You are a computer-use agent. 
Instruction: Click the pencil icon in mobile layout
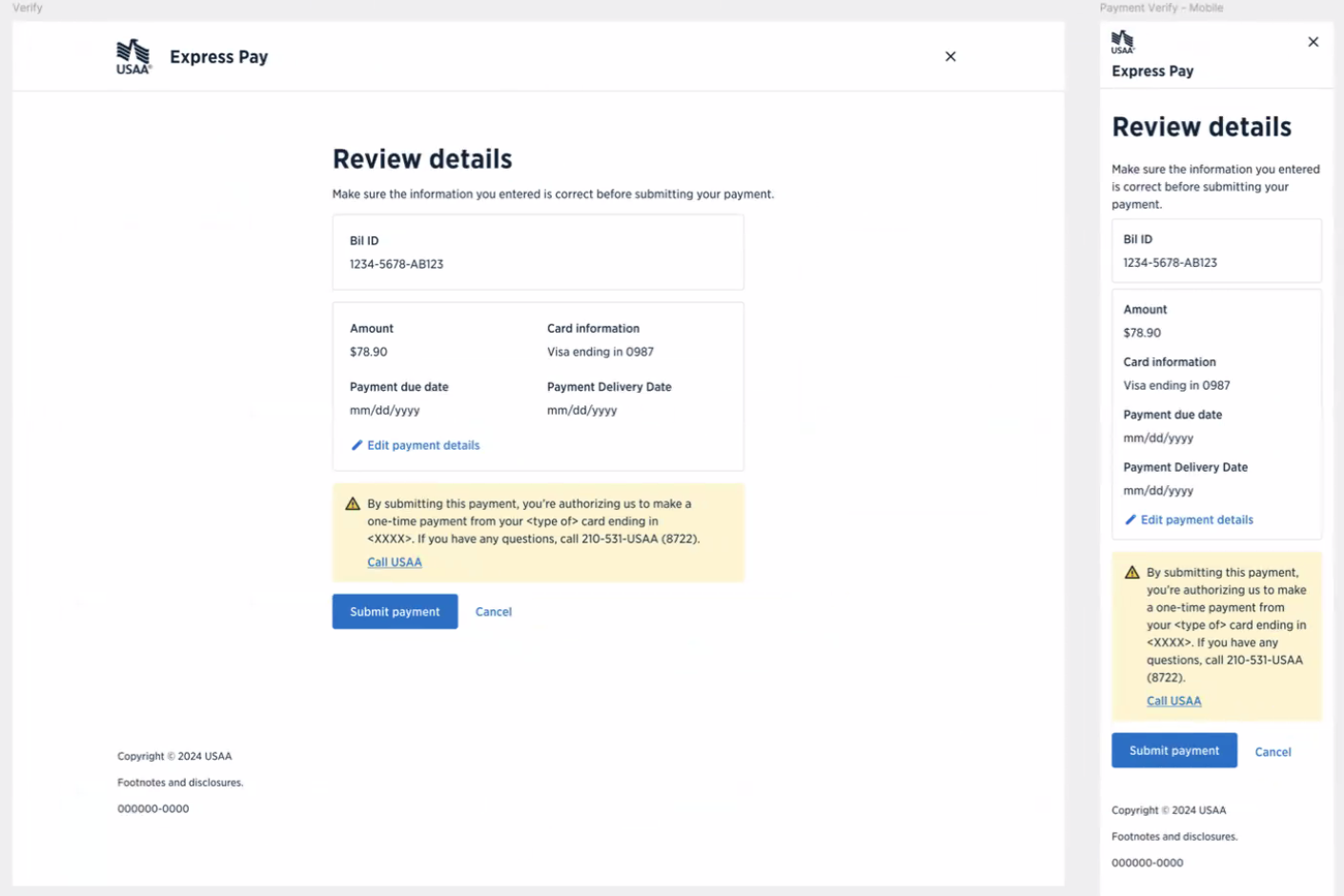pos(1130,519)
